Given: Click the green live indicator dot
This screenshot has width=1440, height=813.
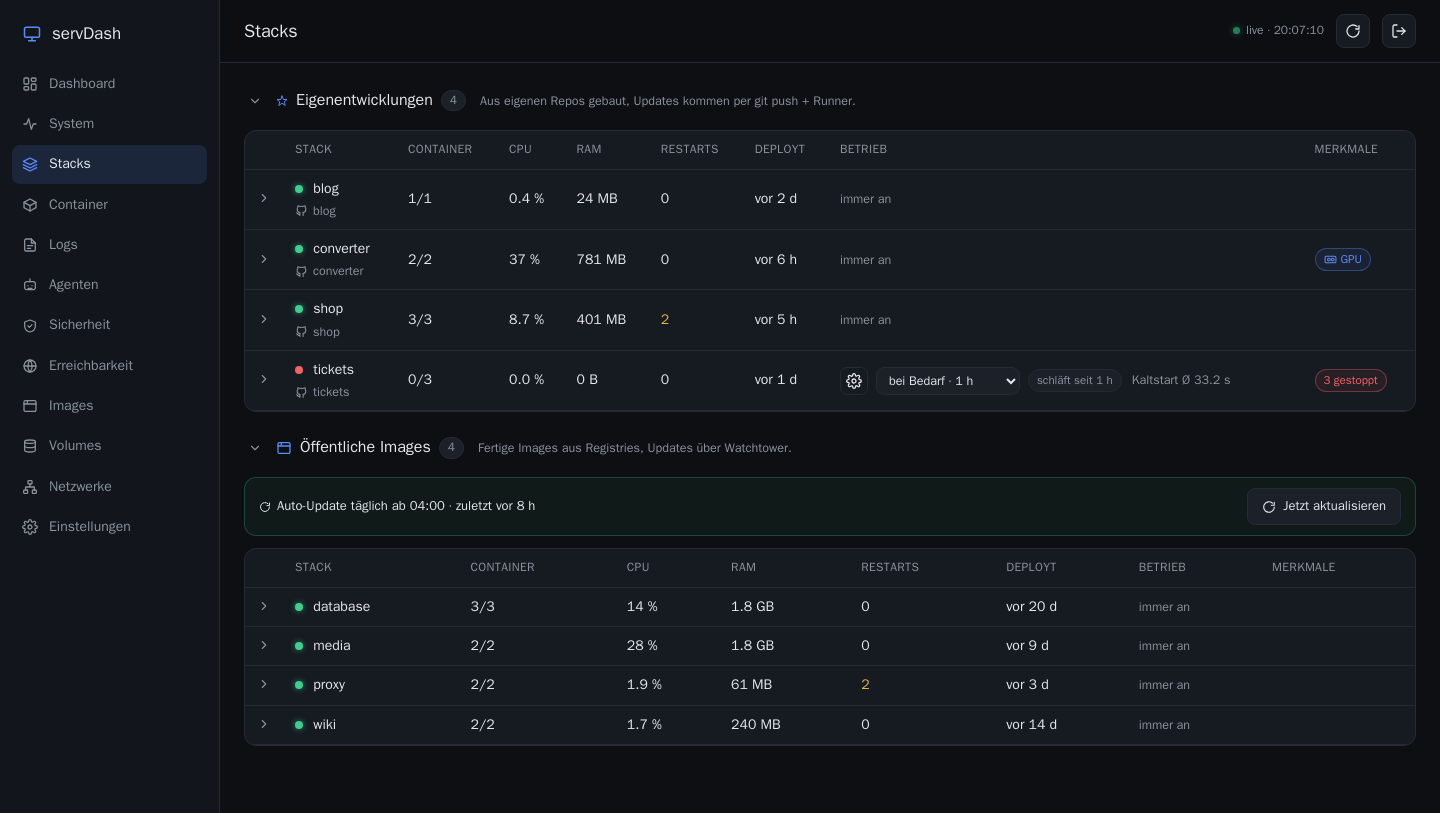Looking at the screenshot, I should click(1237, 31).
